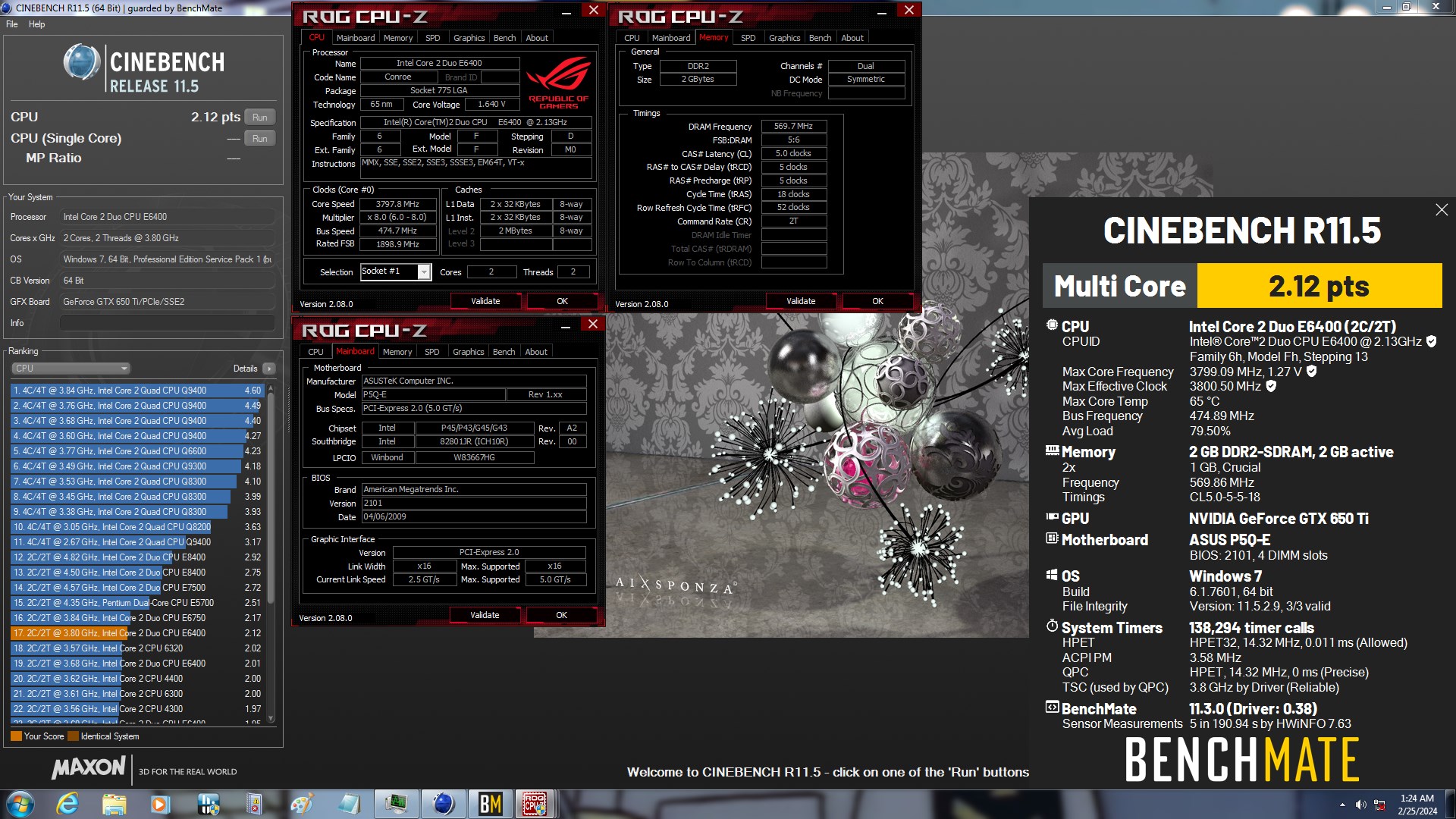Close the BenchMate result overlay with X
This screenshot has height=819, width=1456.
pyautogui.click(x=1442, y=210)
